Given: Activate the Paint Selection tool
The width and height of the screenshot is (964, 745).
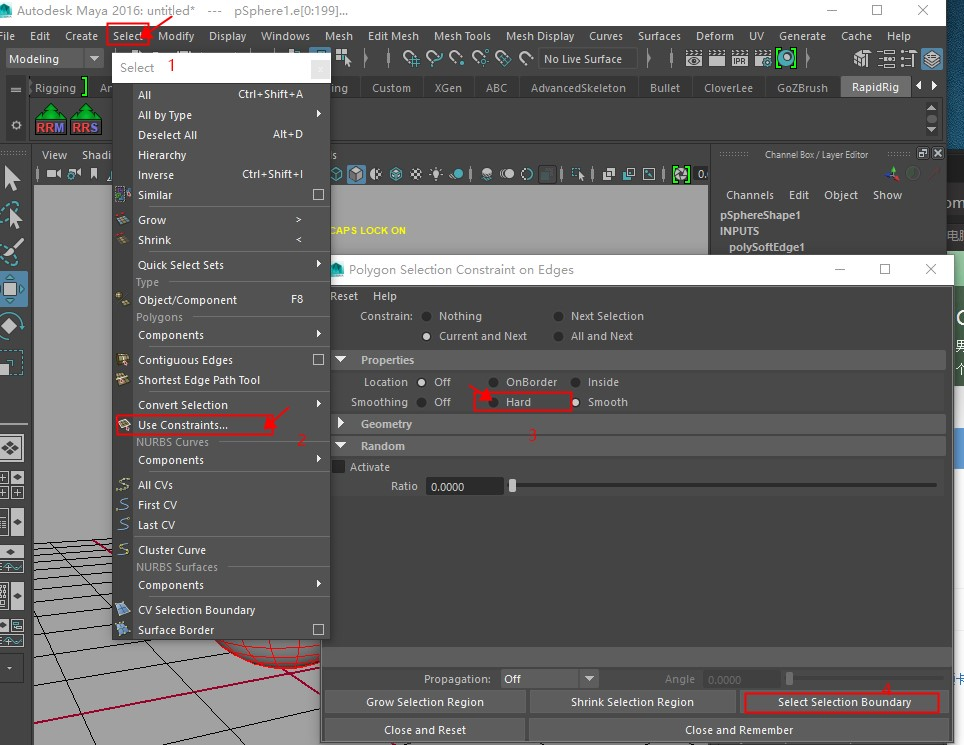Looking at the screenshot, I should pyautogui.click(x=12, y=251).
